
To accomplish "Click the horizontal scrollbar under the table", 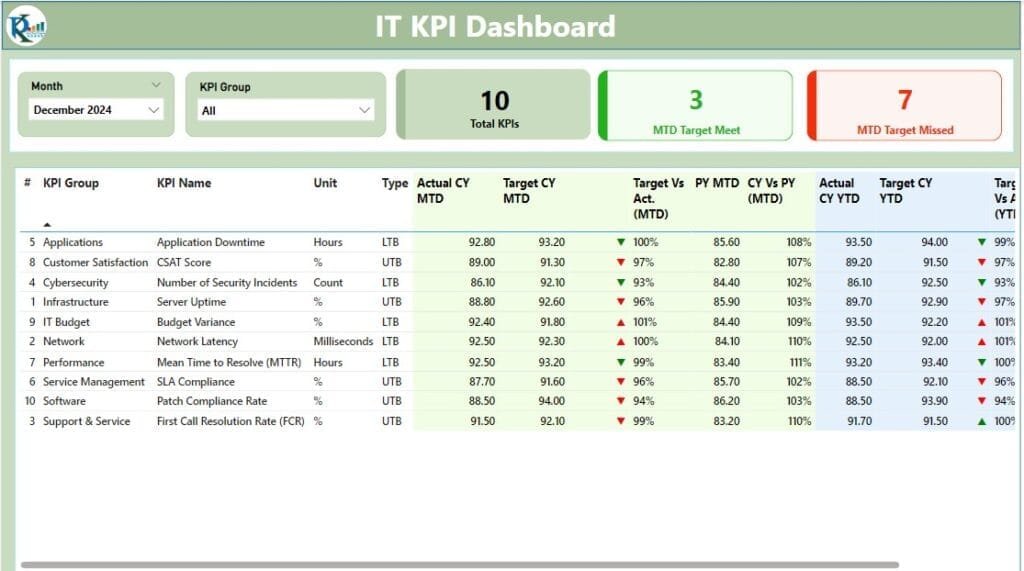I will [x=460, y=564].
